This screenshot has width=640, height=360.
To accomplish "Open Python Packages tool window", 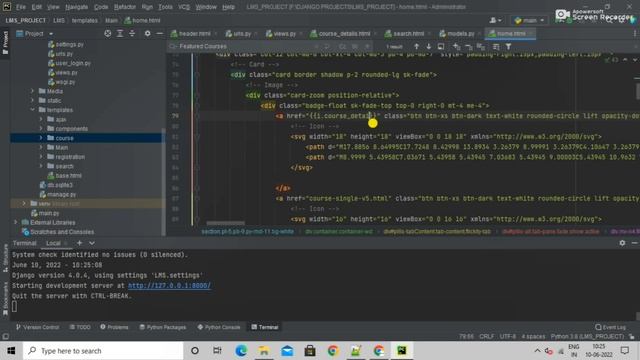I will click(x=162, y=327).
